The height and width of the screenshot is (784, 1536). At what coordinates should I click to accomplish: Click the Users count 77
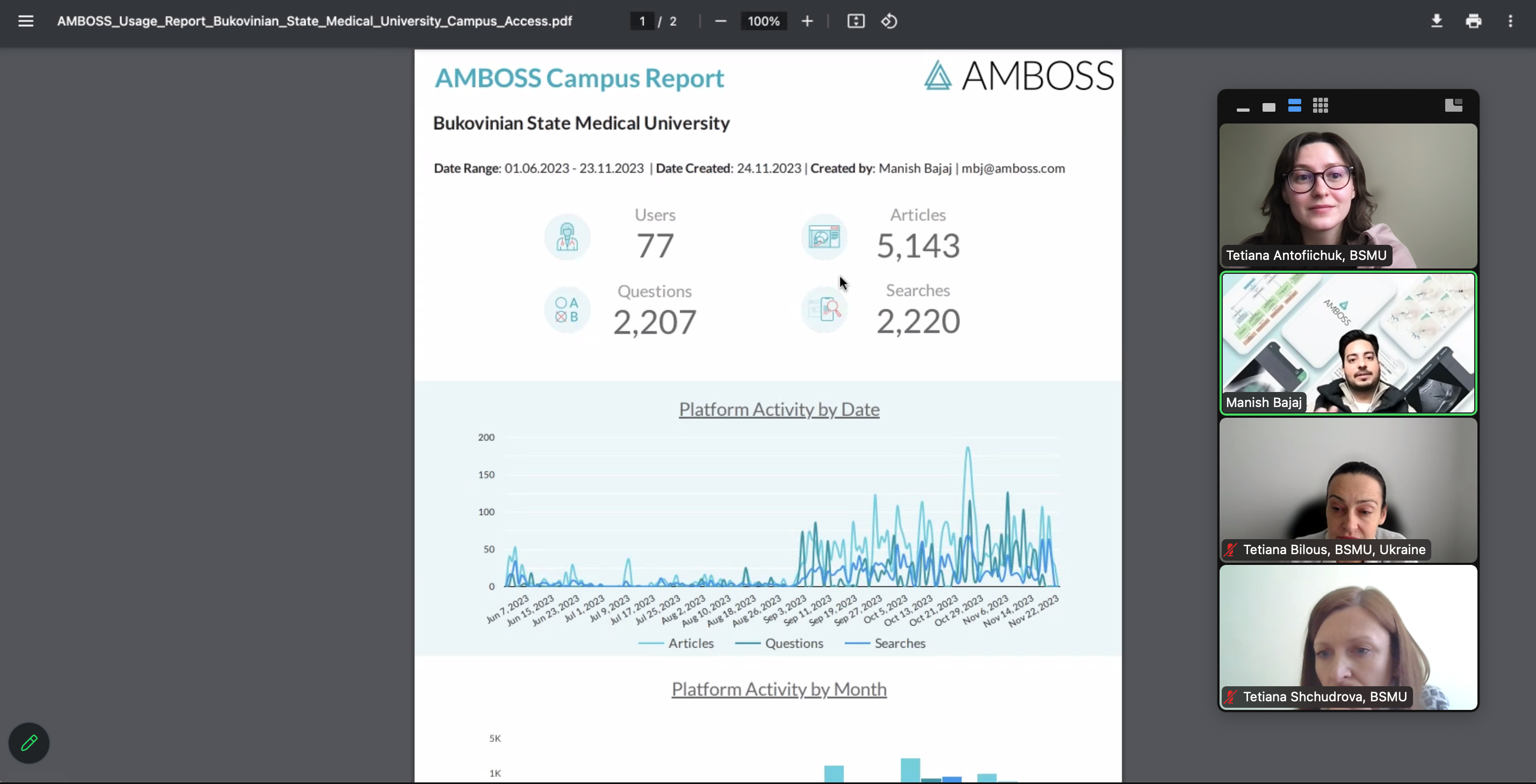click(655, 245)
